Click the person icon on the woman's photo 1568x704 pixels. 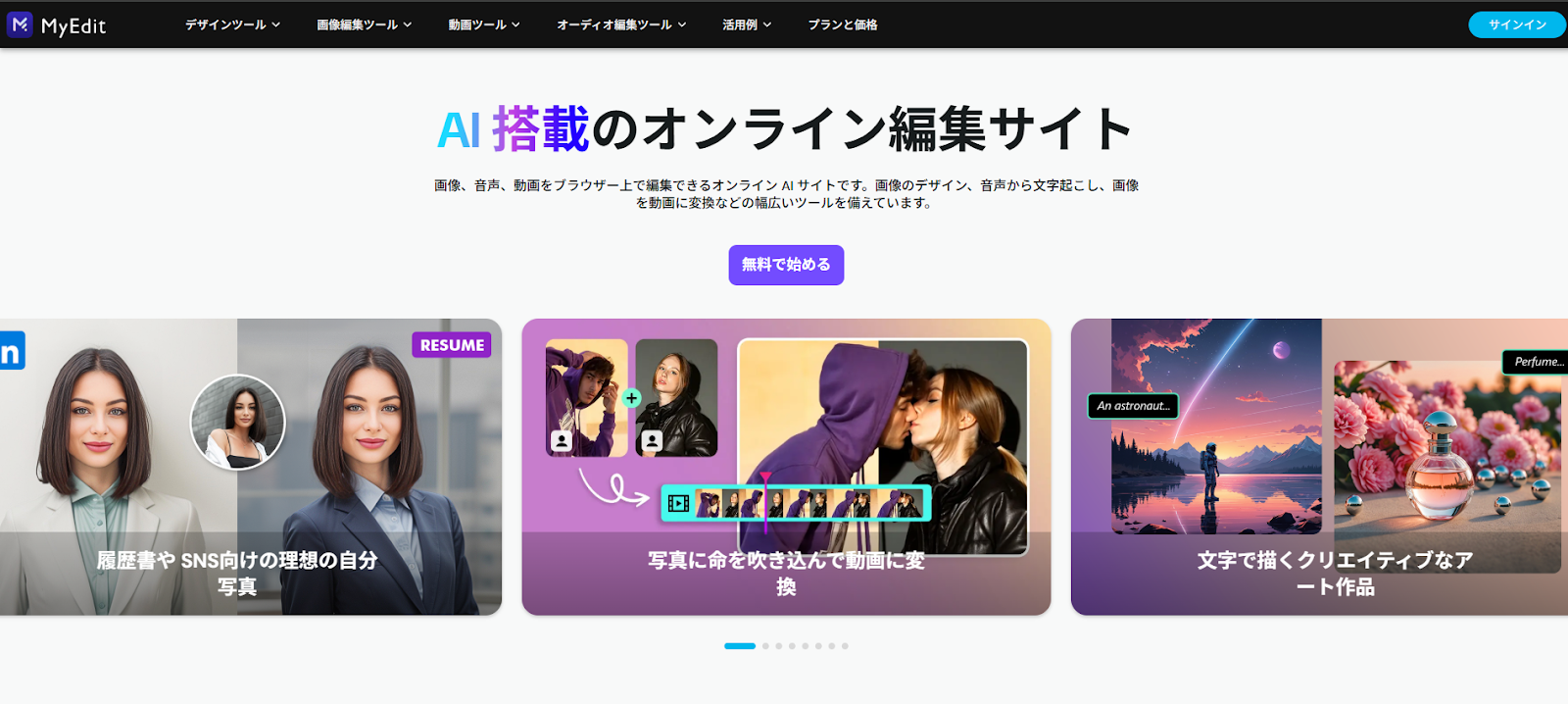point(652,441)
